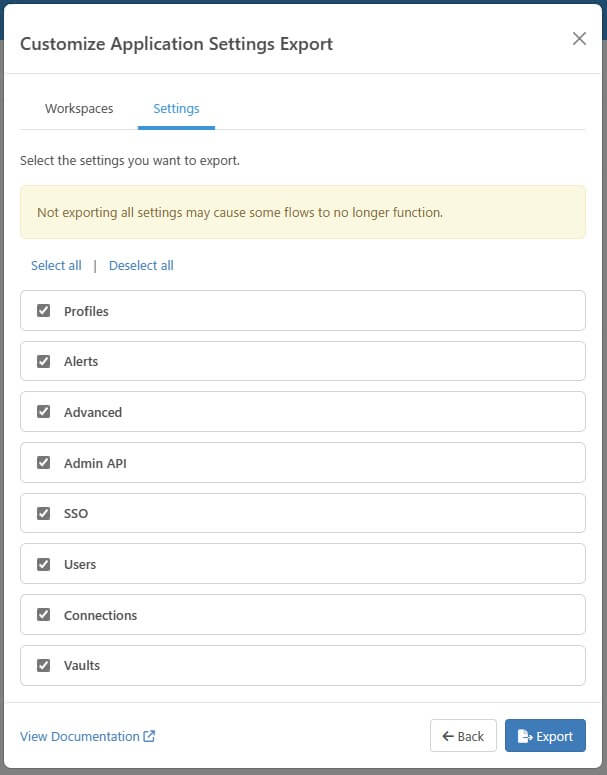Viewport: 607px width, 775px height.
Task: Uncheck the Profiles checkbox
Action: [x=43, y=310]
